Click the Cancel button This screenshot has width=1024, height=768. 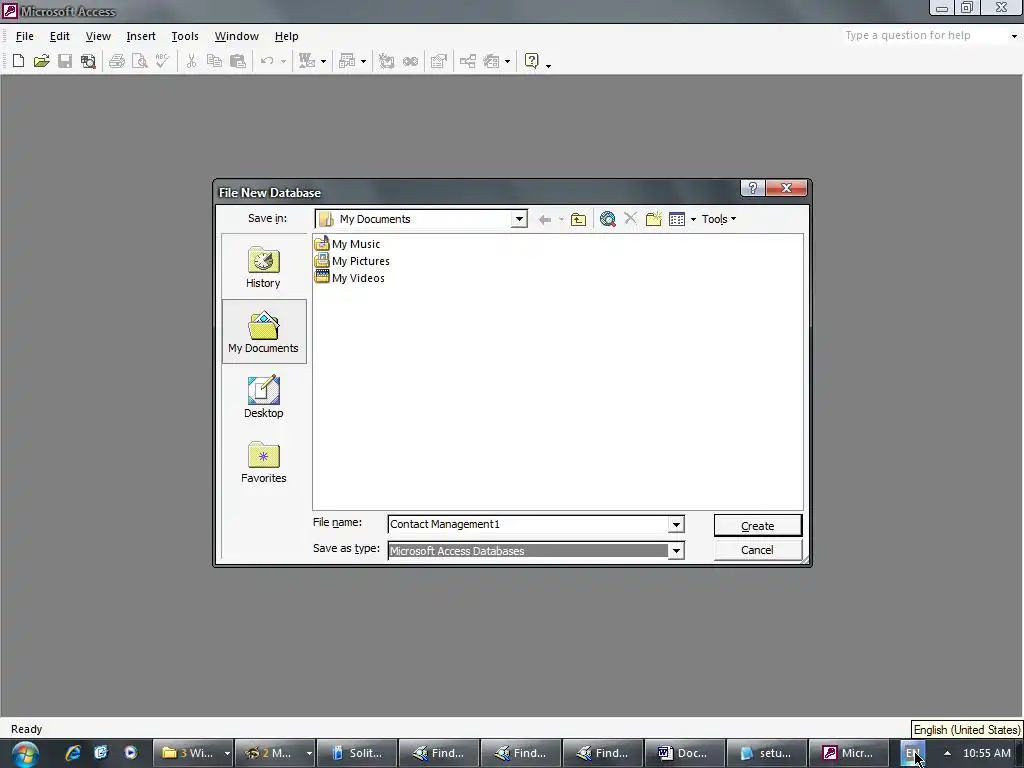758,550
